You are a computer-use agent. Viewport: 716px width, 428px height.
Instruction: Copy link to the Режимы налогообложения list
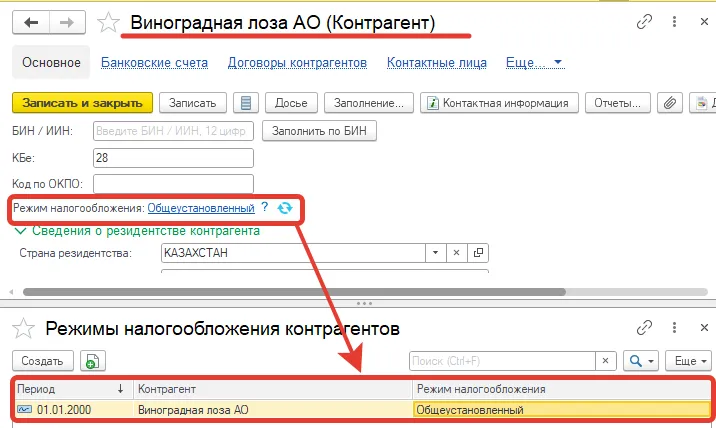(644, 327)
